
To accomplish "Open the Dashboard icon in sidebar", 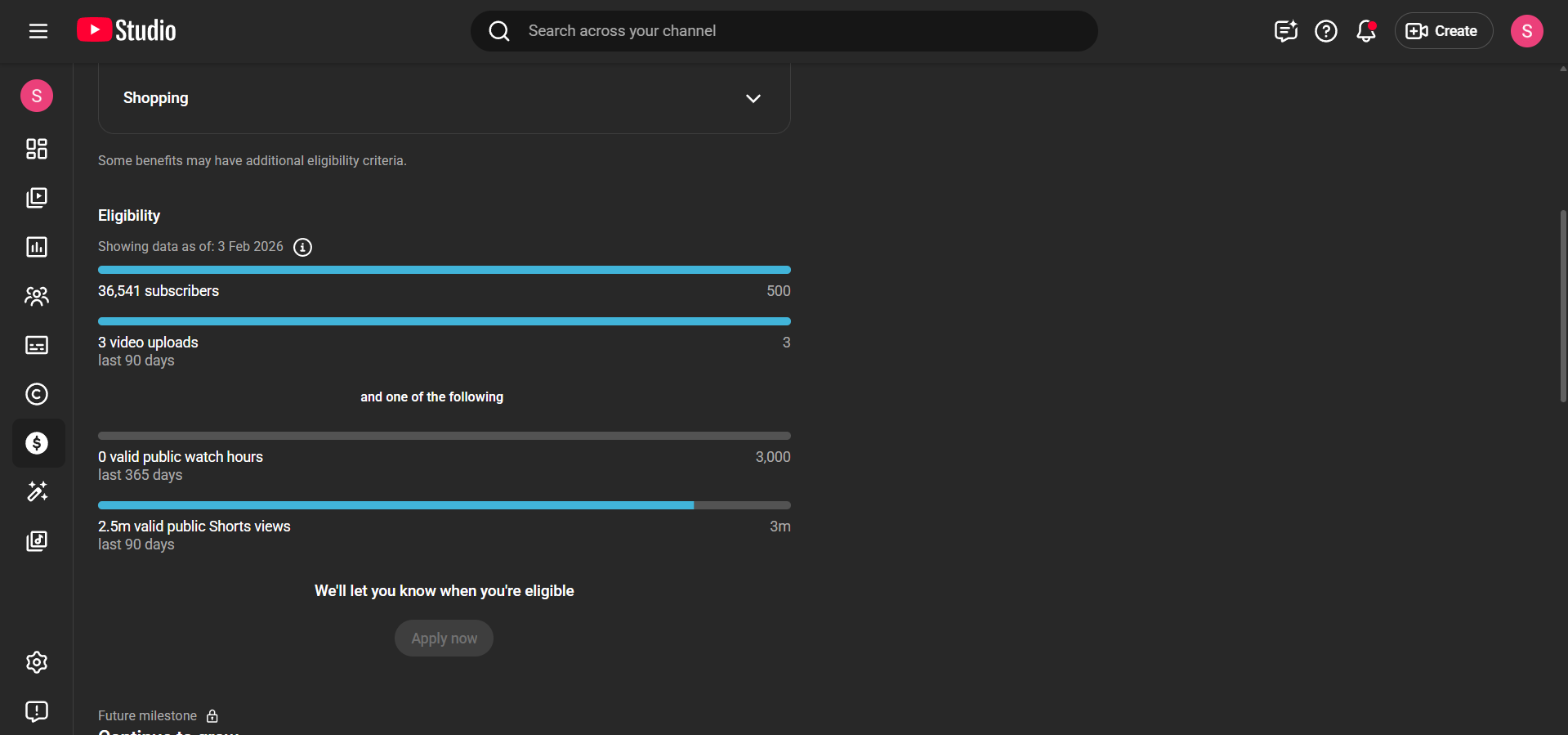I will [37, 149].
